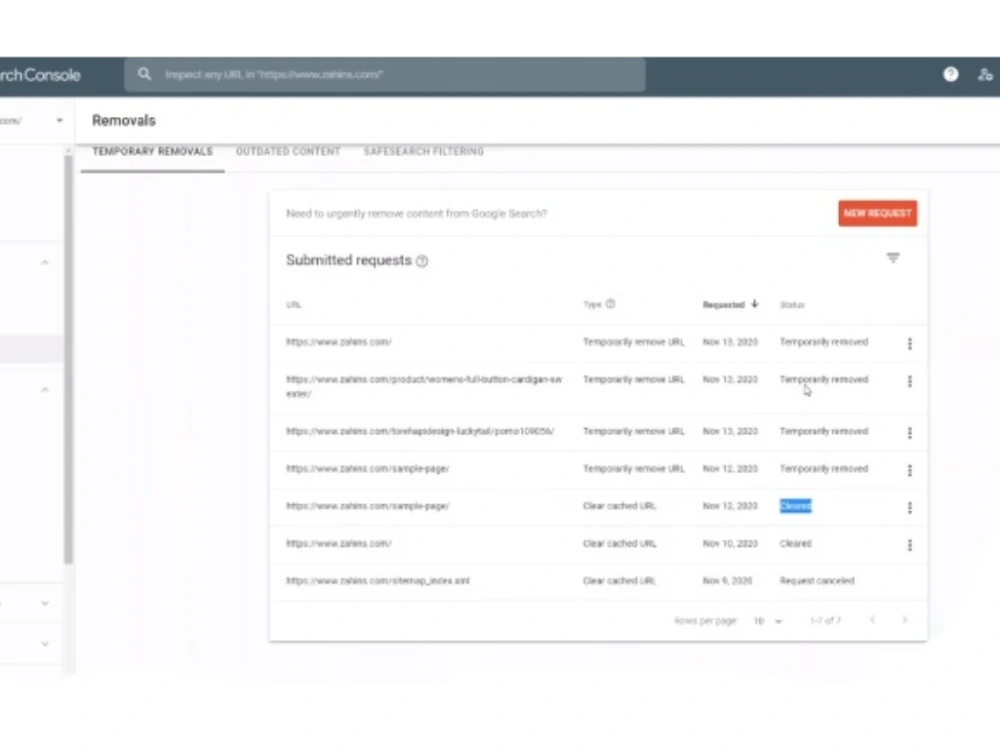Screen dimensions: 1000x750
Task: Click the Inspect any URL search field
Action: [x=385, y=75]
